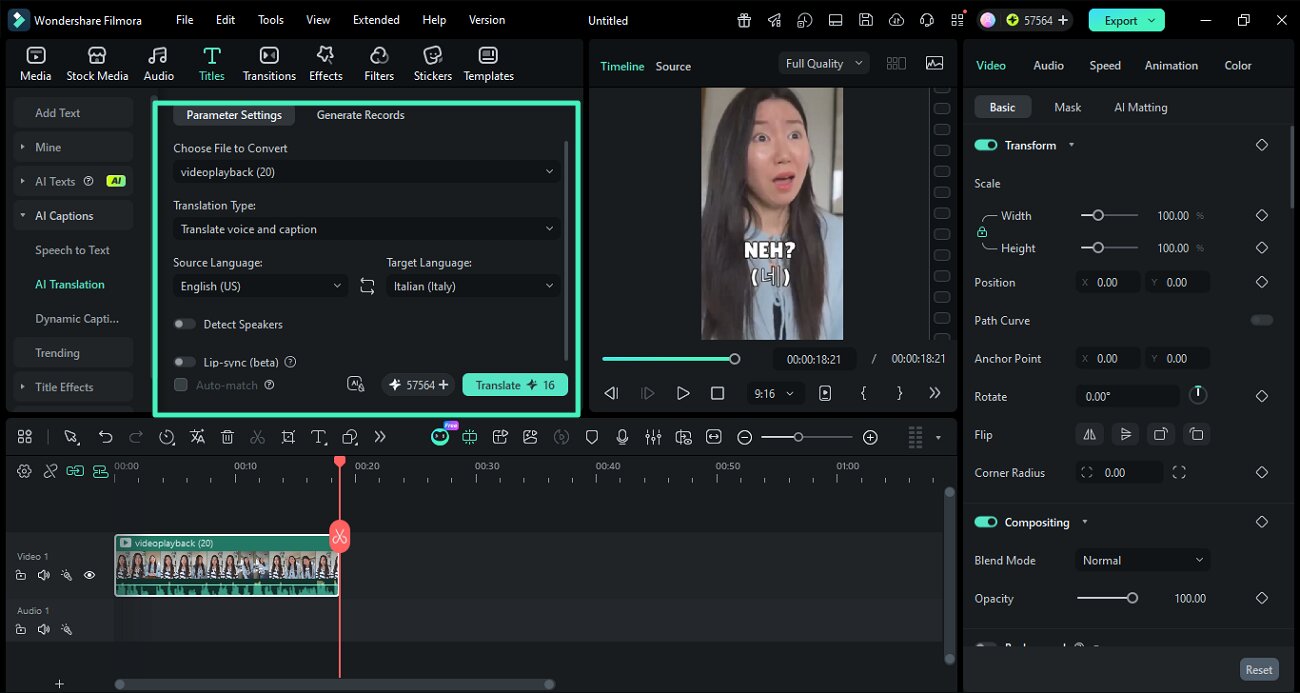Click the snapshot icon in preview controls
Screen dimensions: 1300x693
click(825, 393)
